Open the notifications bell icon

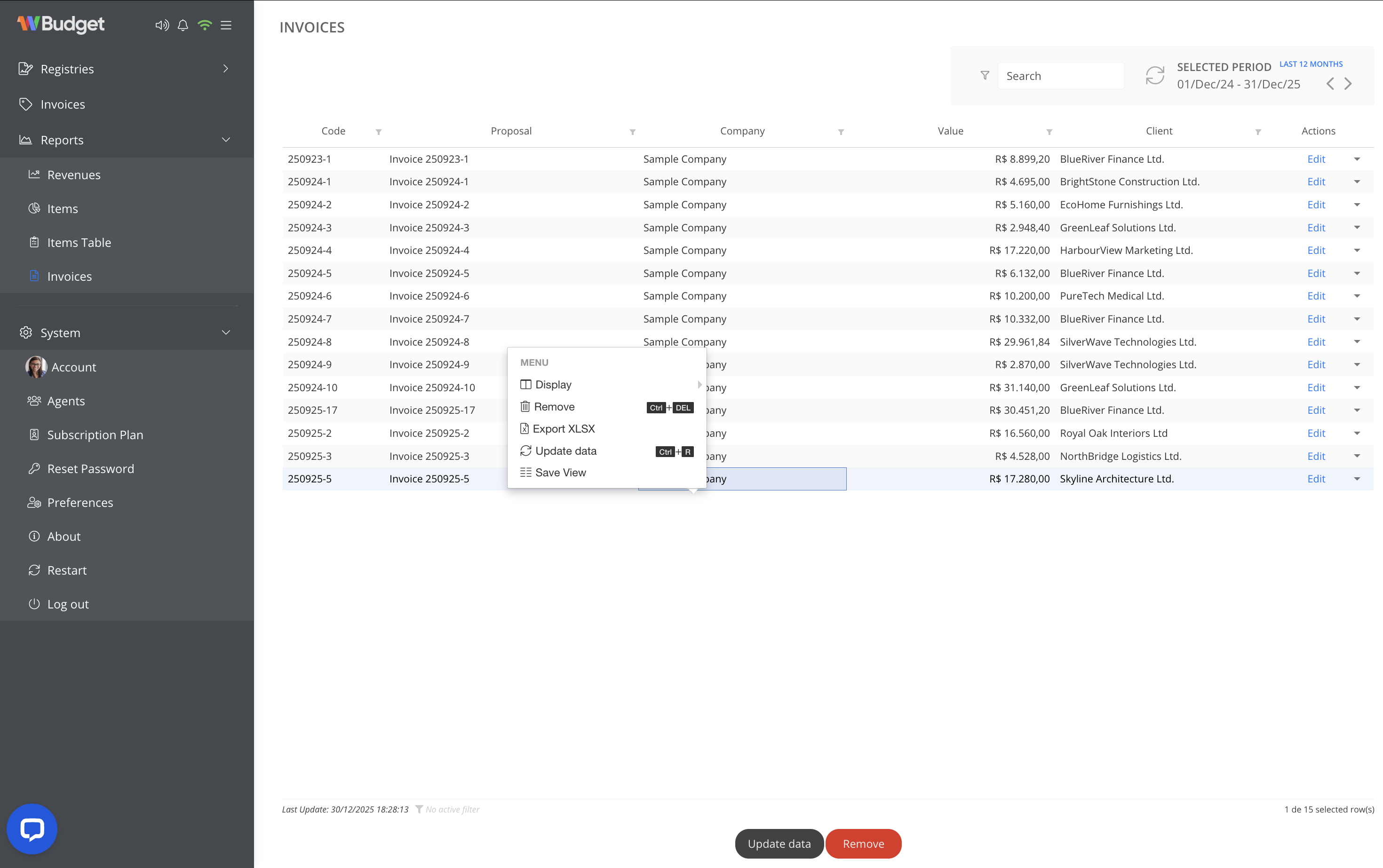click(x=183, y=25)
